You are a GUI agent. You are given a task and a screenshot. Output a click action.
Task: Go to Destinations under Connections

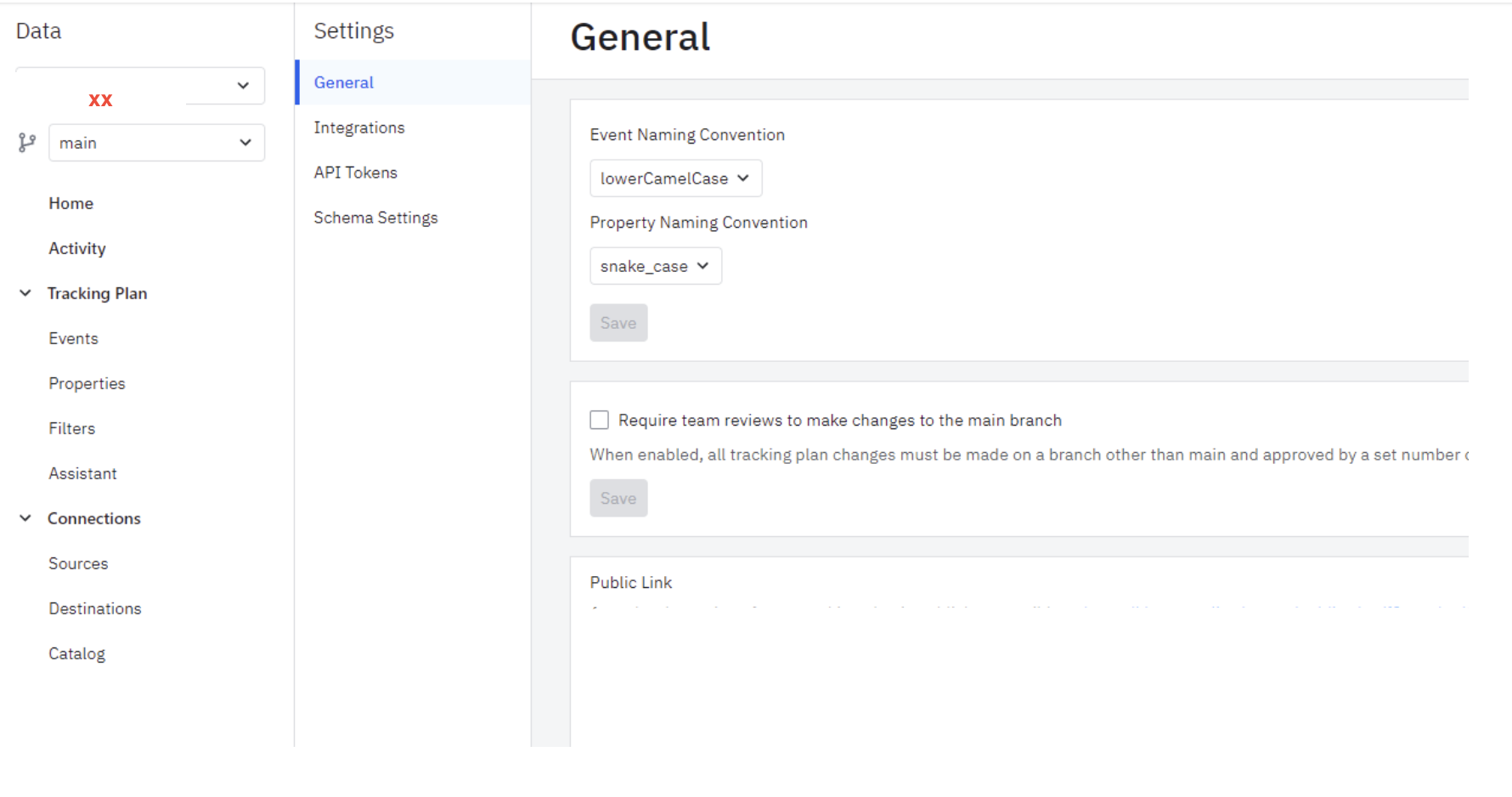point(95,608)
